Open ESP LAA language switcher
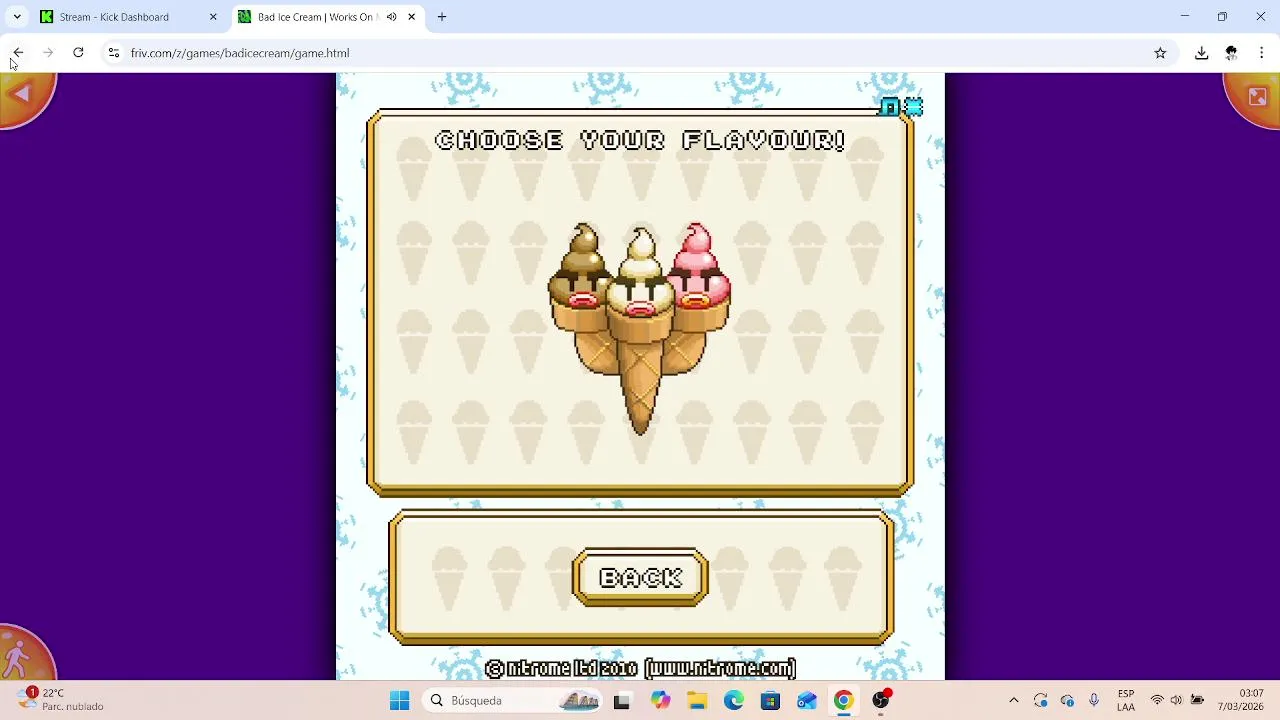Image resolution: width=1280 pixels, height=720 pixels. (x=1126, y=701)
